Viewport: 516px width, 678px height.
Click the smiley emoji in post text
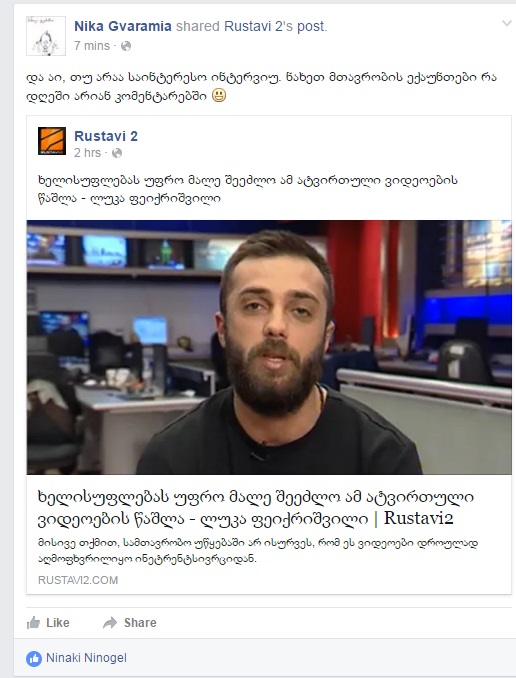(219, 95)
